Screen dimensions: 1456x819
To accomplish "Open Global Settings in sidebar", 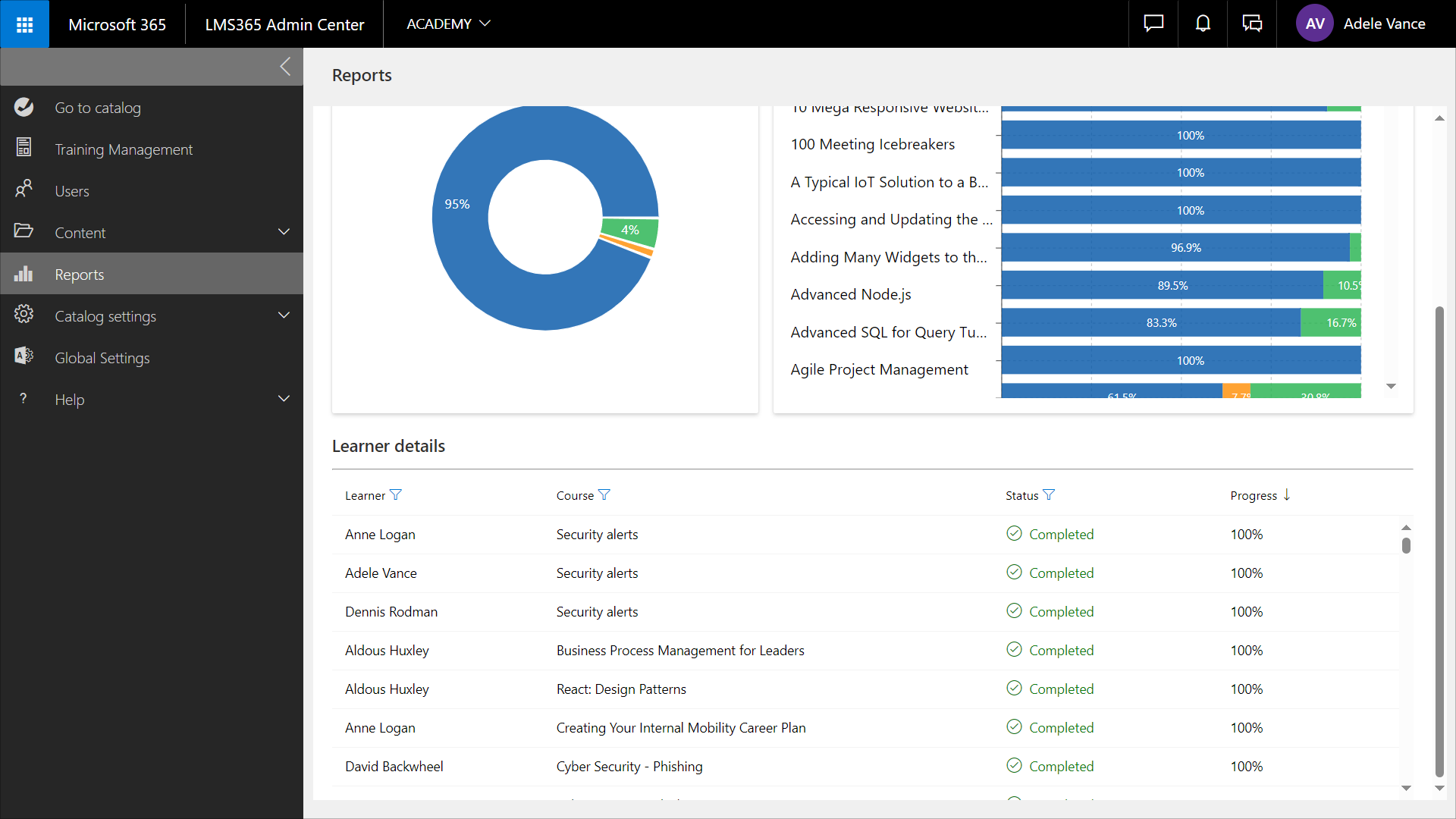I will click(x=102, y=358).
